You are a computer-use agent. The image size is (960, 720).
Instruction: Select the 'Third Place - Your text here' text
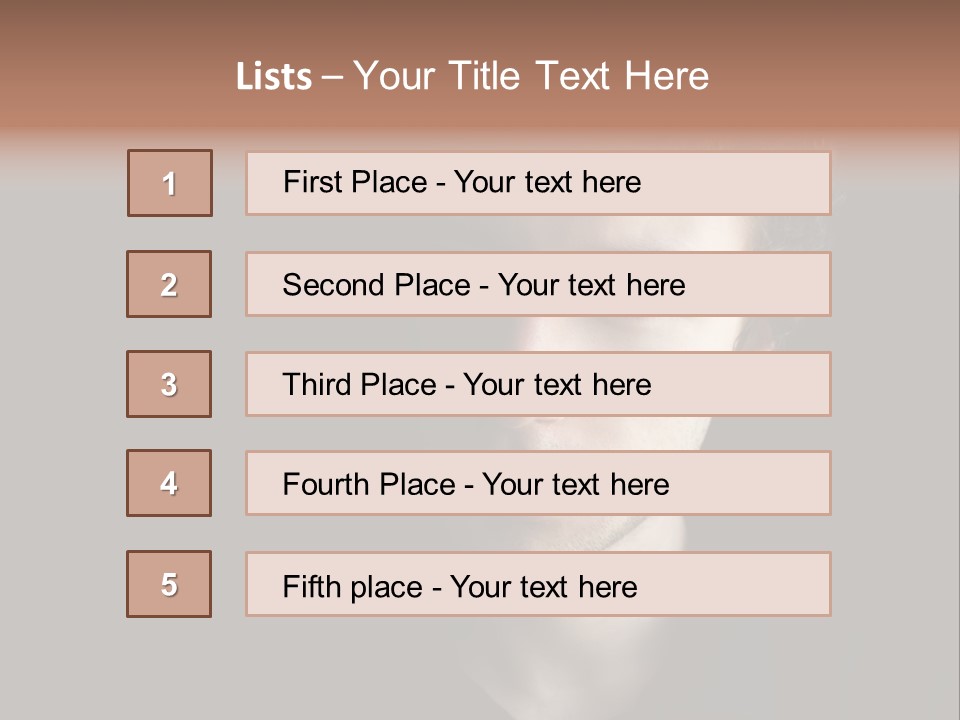click(467, 385)
